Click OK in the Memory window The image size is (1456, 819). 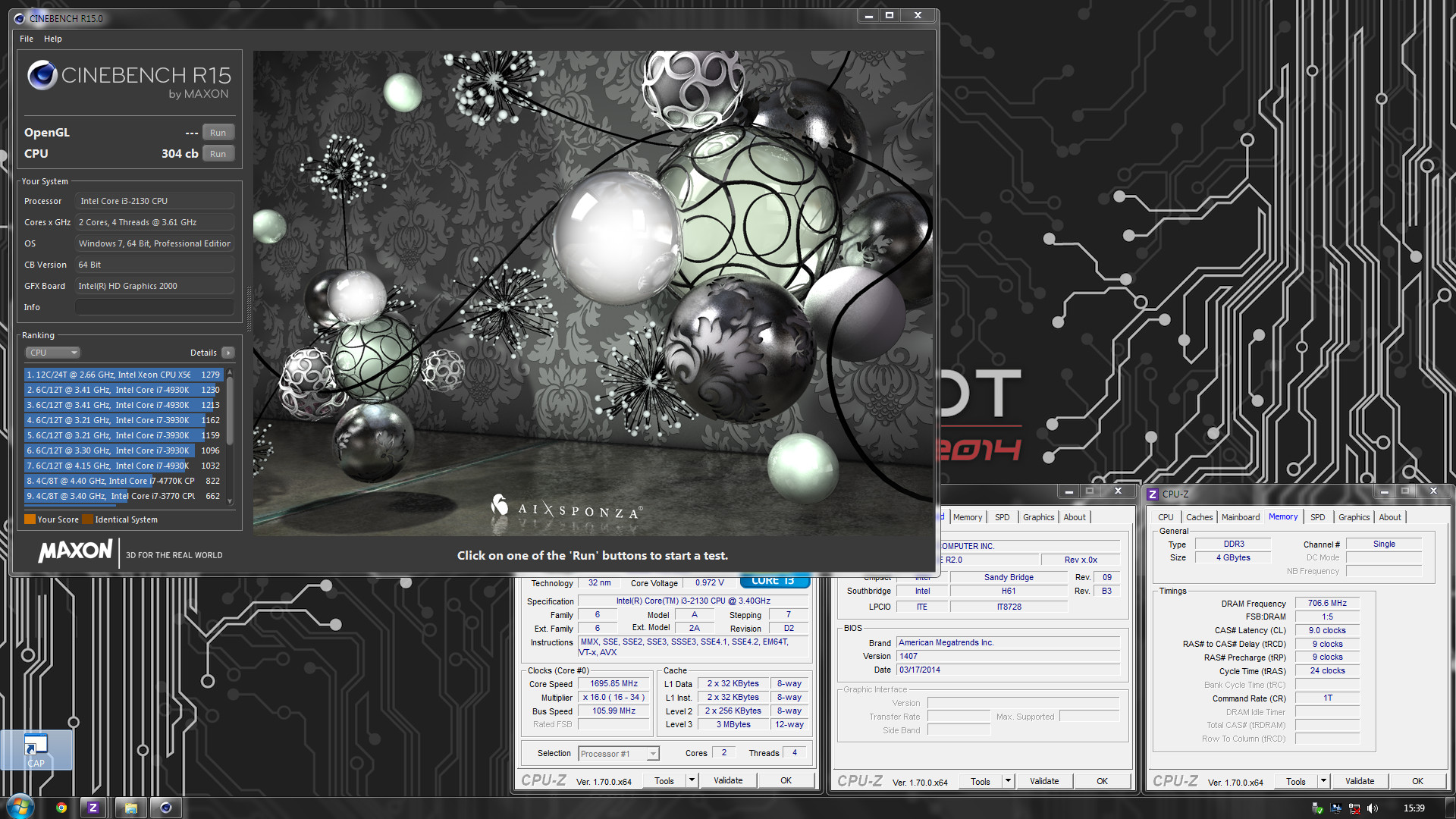pyautogui.click(x=1417, y=781)
